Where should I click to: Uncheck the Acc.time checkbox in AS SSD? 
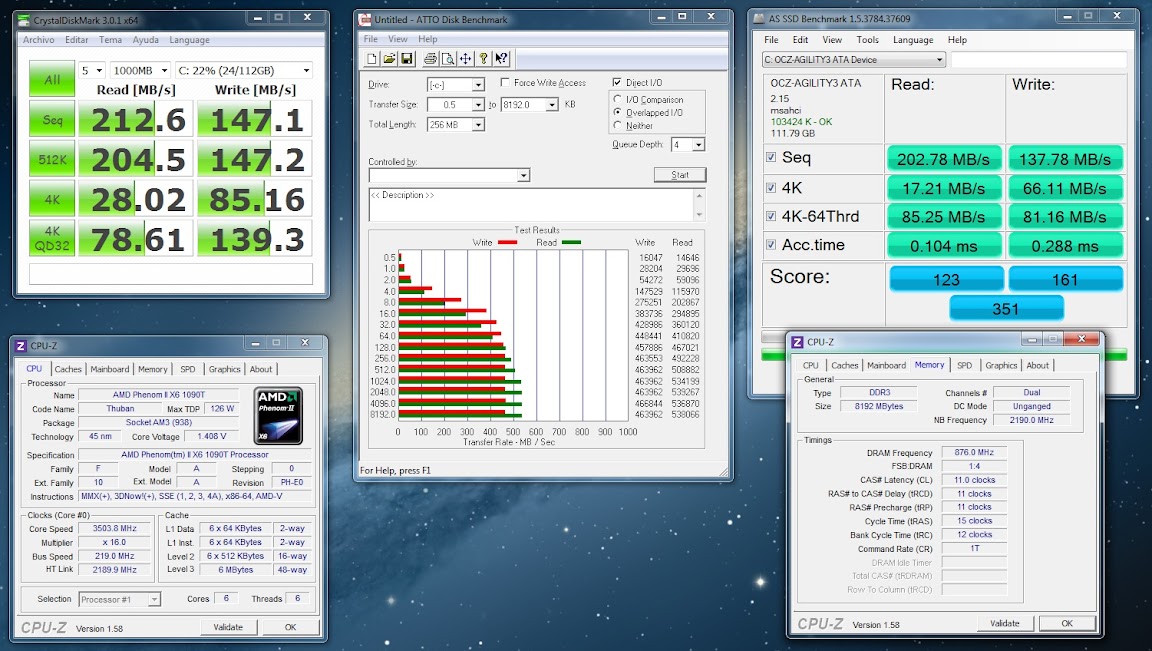point(771,245)
